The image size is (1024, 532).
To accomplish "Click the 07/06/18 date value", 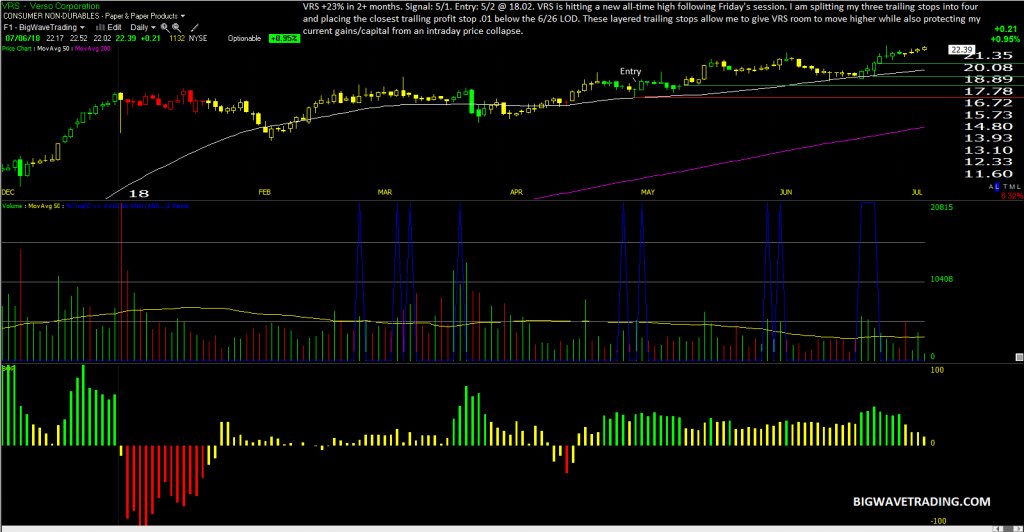I will (x=22, y=39).
